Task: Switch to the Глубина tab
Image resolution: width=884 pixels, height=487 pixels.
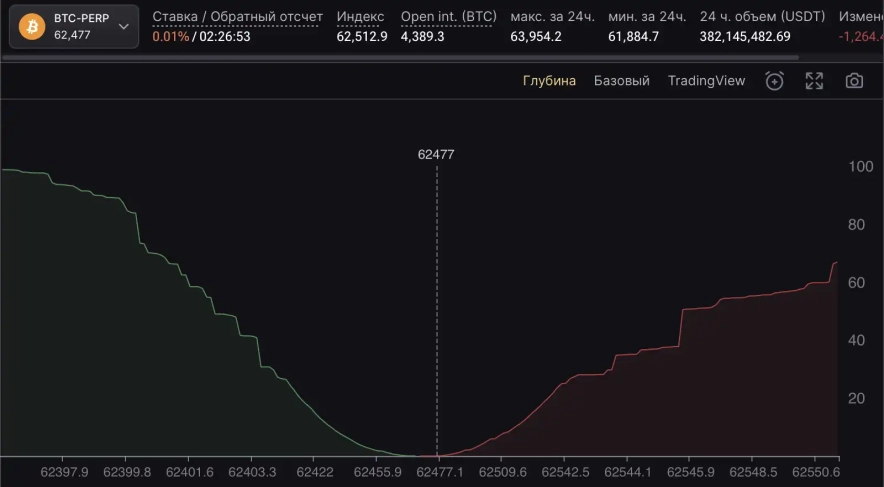Action: [x=549, y=81]
